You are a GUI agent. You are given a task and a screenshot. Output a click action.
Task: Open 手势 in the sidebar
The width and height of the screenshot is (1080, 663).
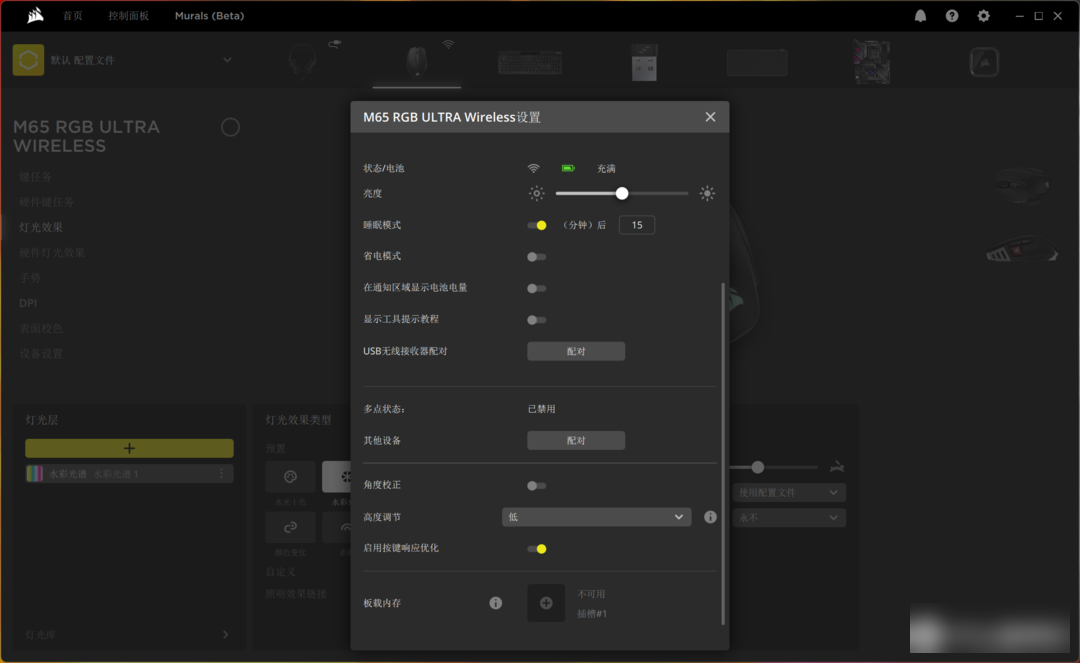(x=30, y=278)
